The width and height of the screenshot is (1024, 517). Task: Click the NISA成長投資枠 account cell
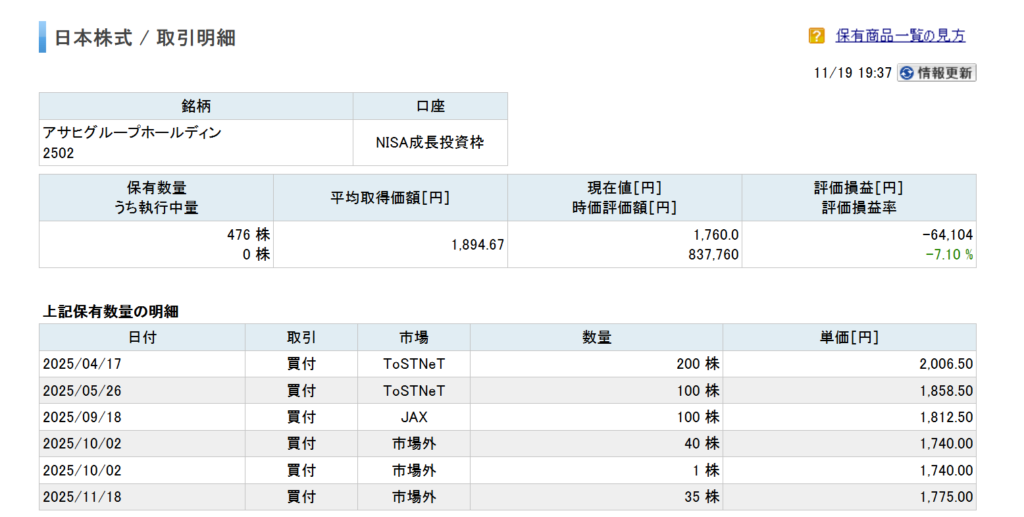(x=430, y=143)
